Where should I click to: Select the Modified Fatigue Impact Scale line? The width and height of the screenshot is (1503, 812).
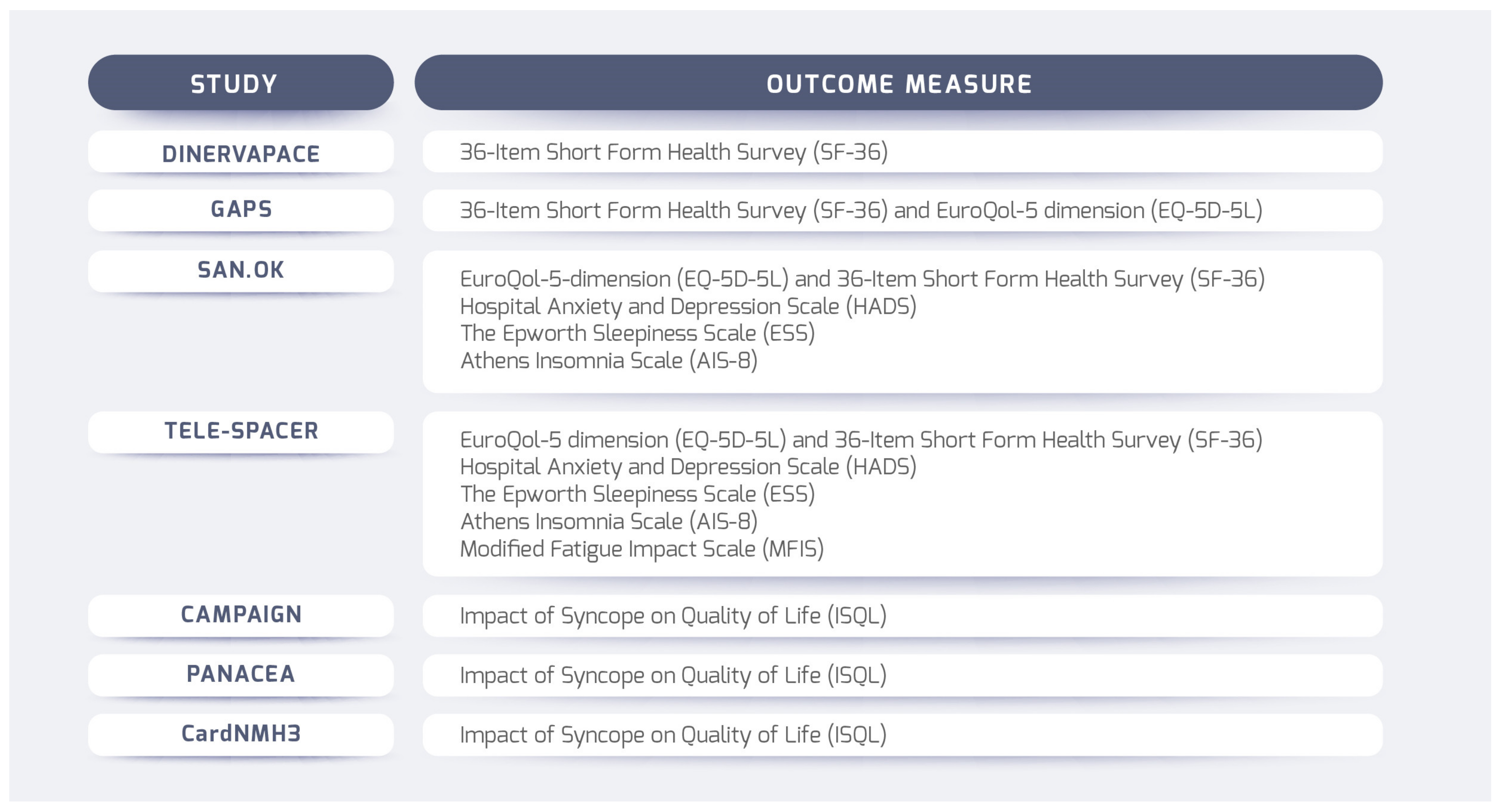coord(641,549)
